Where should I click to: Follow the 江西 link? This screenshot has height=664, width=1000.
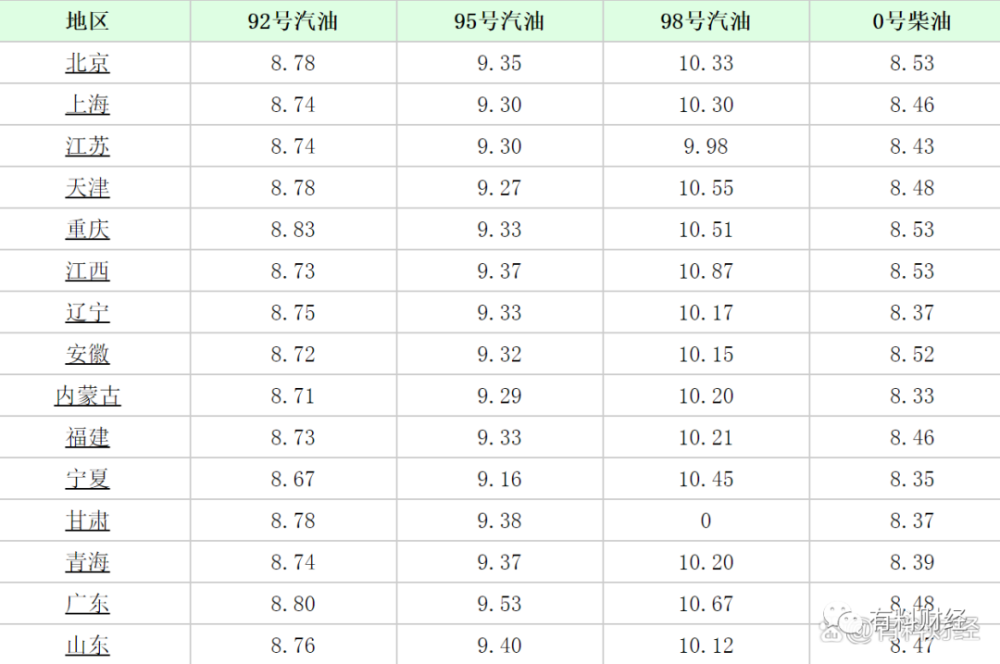[88, 272]
